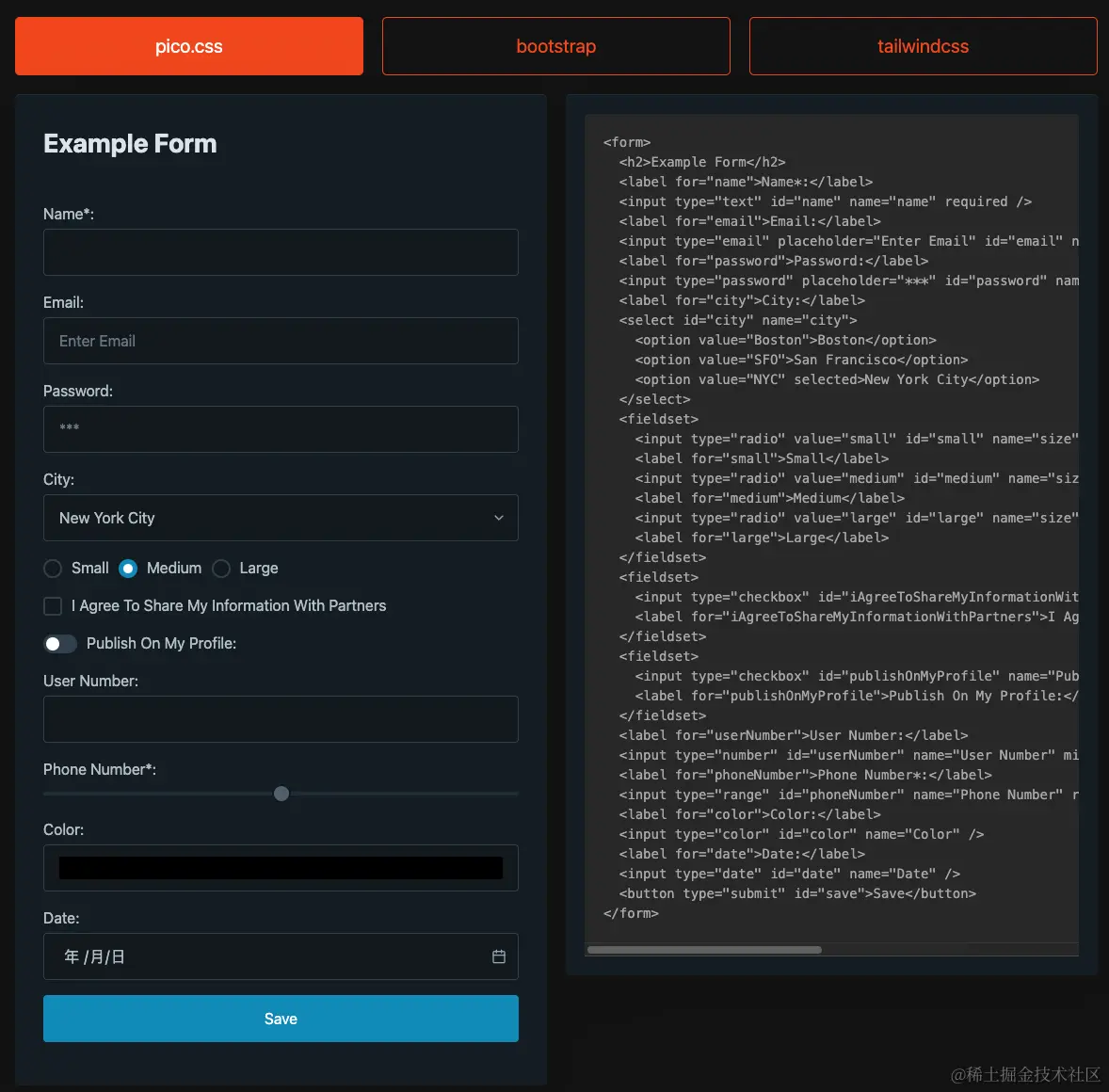Click the Date input field placeholder
The height and width of the screenshot is (1092, 1109).
[95, 957]
